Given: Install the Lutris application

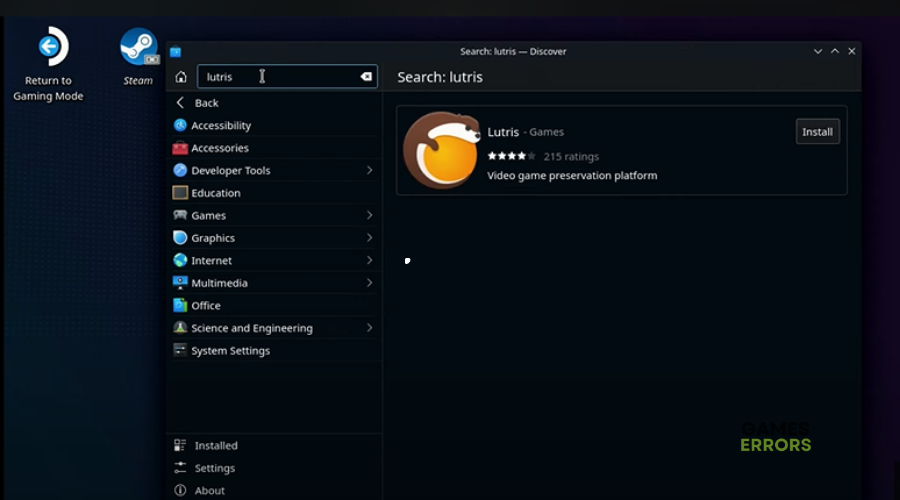Looking at the screenshot, I should [817, 131].
